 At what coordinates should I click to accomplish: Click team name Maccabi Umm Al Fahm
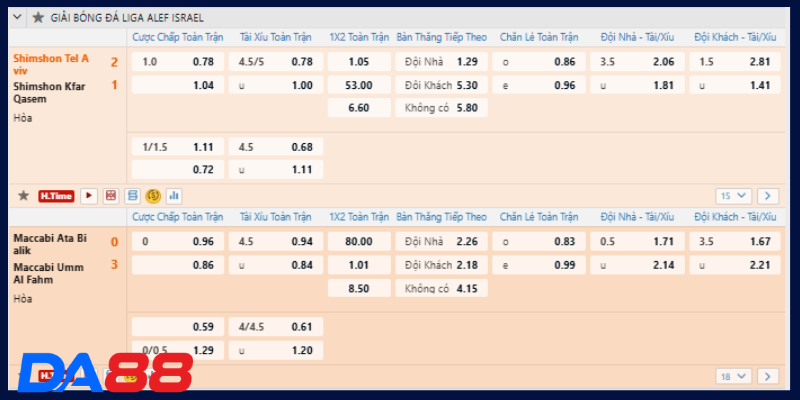click(x=48, y=273)
